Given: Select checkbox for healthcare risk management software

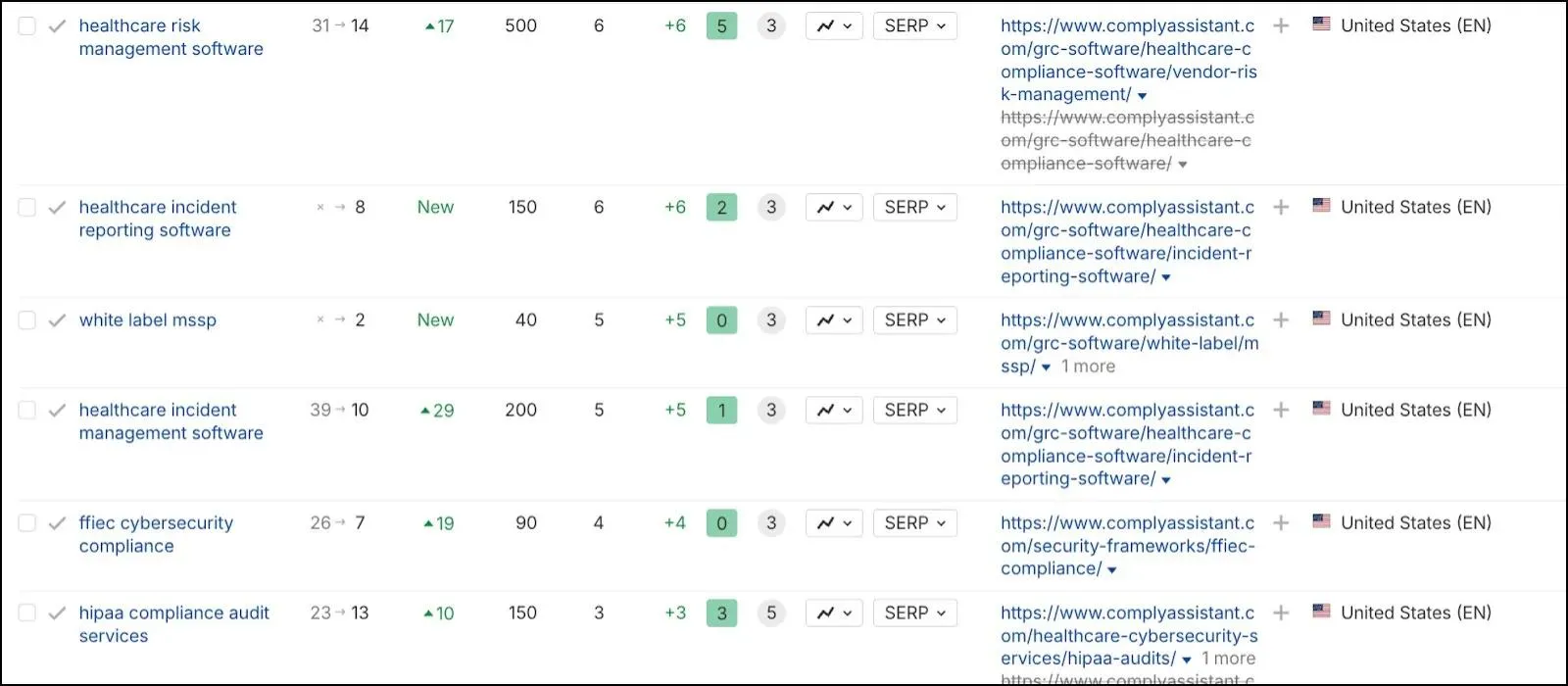Looking at the screenshot, I should [27, 26].
